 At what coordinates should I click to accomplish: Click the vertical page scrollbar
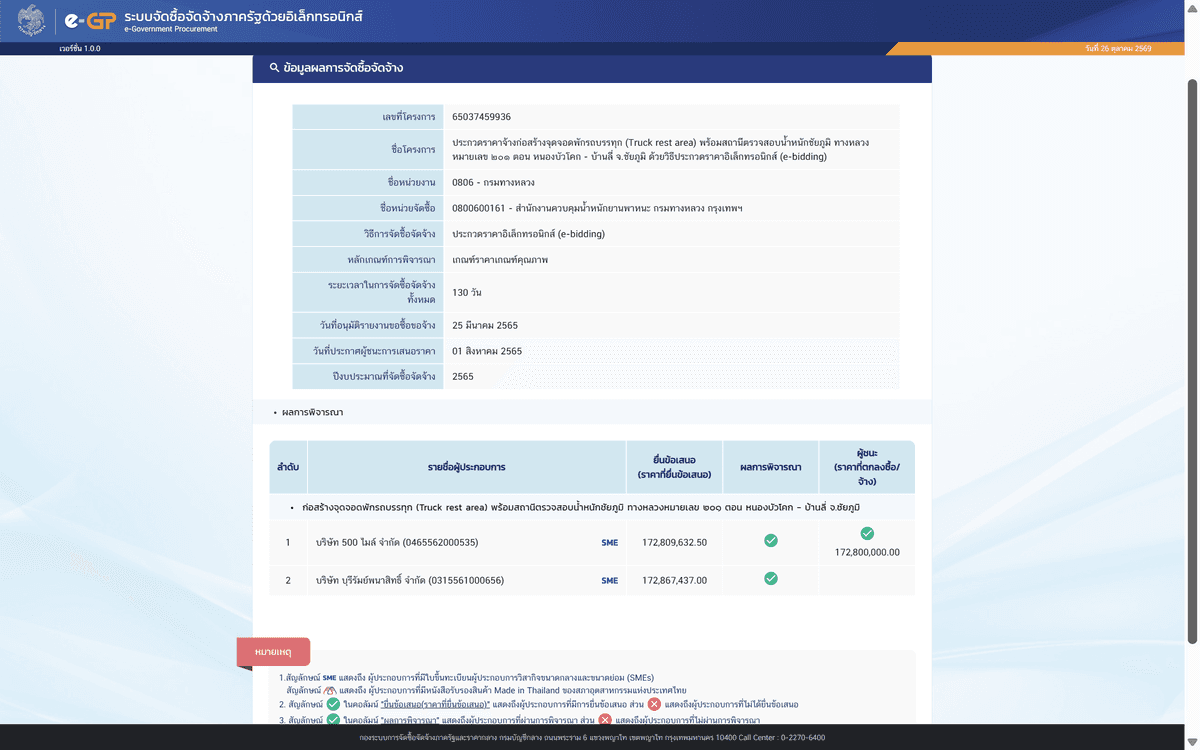click(x=1192, y=360)
